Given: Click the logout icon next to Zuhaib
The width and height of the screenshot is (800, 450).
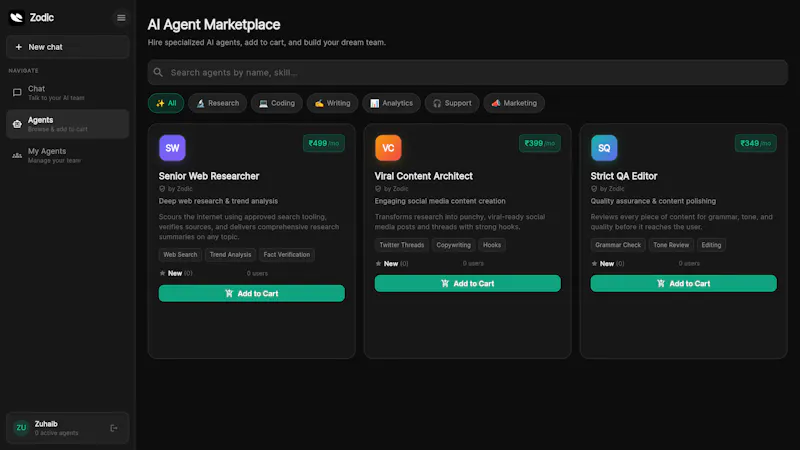Looking at the screenshot, I should tap(114, 428).
